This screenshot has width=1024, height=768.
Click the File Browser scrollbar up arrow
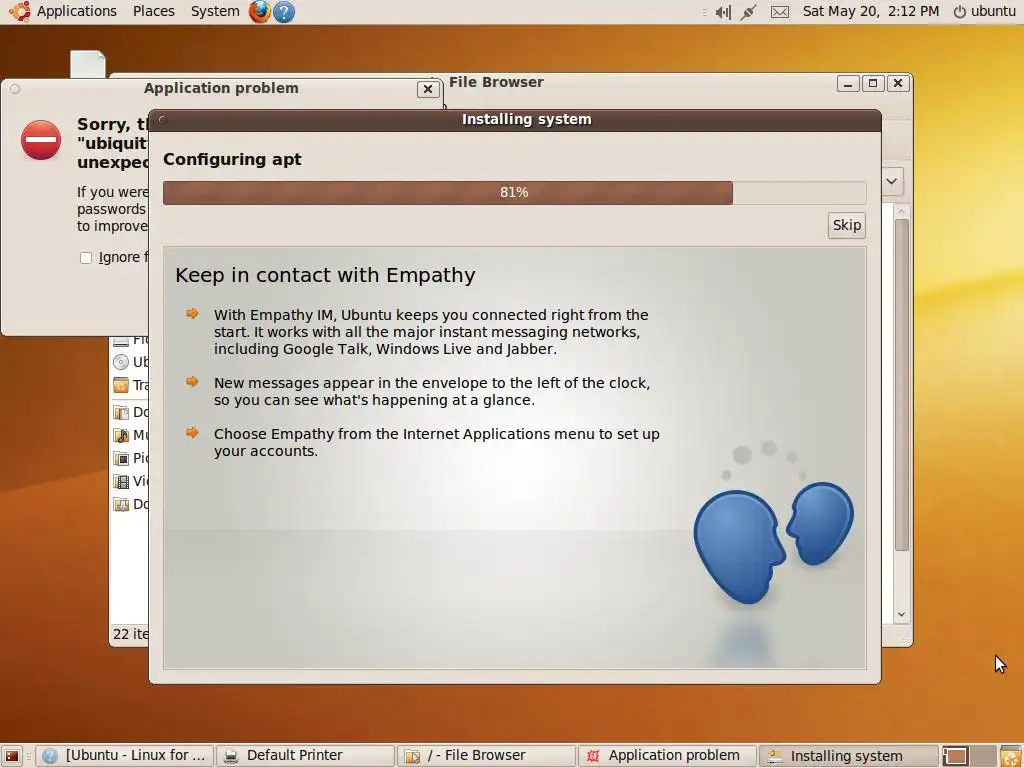(x=901, y=212)
